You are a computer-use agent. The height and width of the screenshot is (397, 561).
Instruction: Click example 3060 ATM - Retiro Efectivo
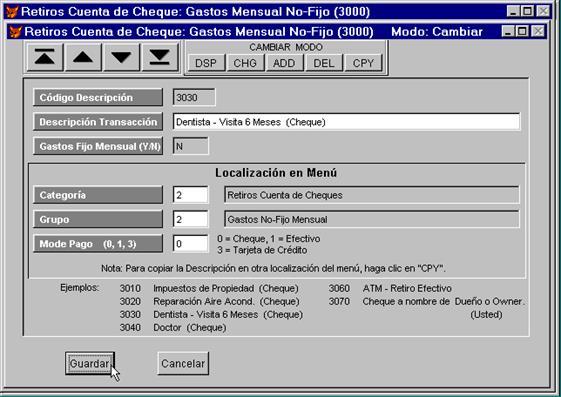pos(390,288)
